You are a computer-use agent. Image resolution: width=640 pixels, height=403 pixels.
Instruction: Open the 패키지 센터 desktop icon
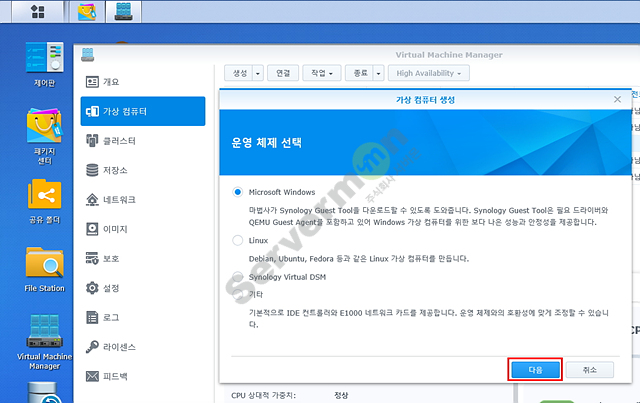point(44,136)
